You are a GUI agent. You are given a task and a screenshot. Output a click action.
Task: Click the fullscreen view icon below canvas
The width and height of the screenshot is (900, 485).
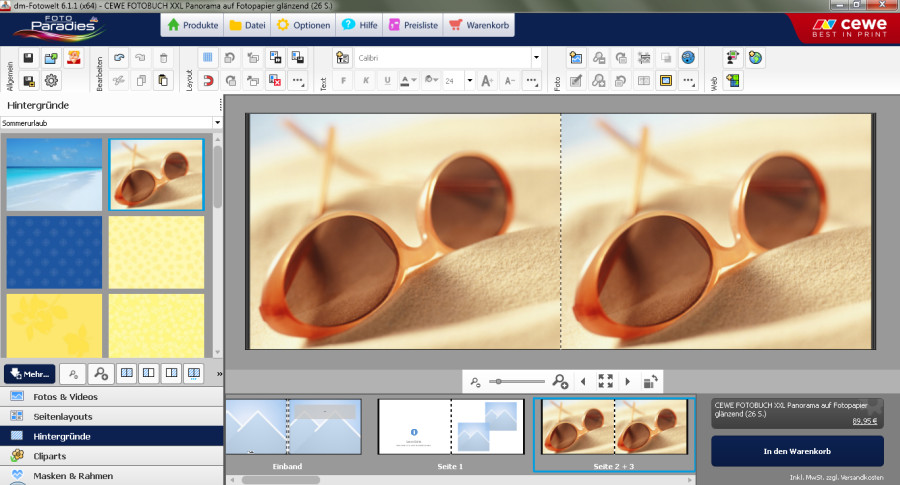click(x=605, y=381)
